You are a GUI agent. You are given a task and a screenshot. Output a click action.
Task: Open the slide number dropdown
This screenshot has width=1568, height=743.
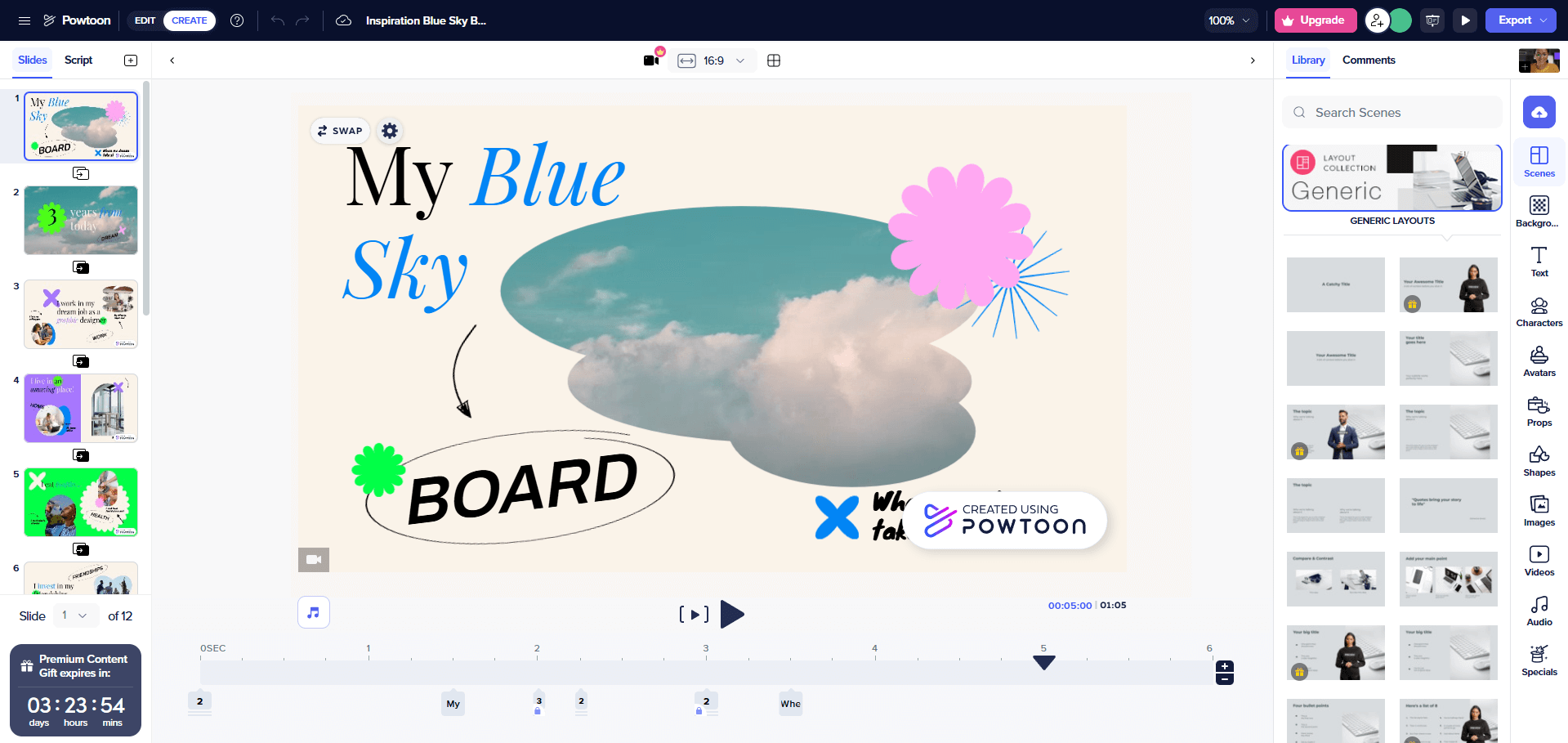(74, 615)
